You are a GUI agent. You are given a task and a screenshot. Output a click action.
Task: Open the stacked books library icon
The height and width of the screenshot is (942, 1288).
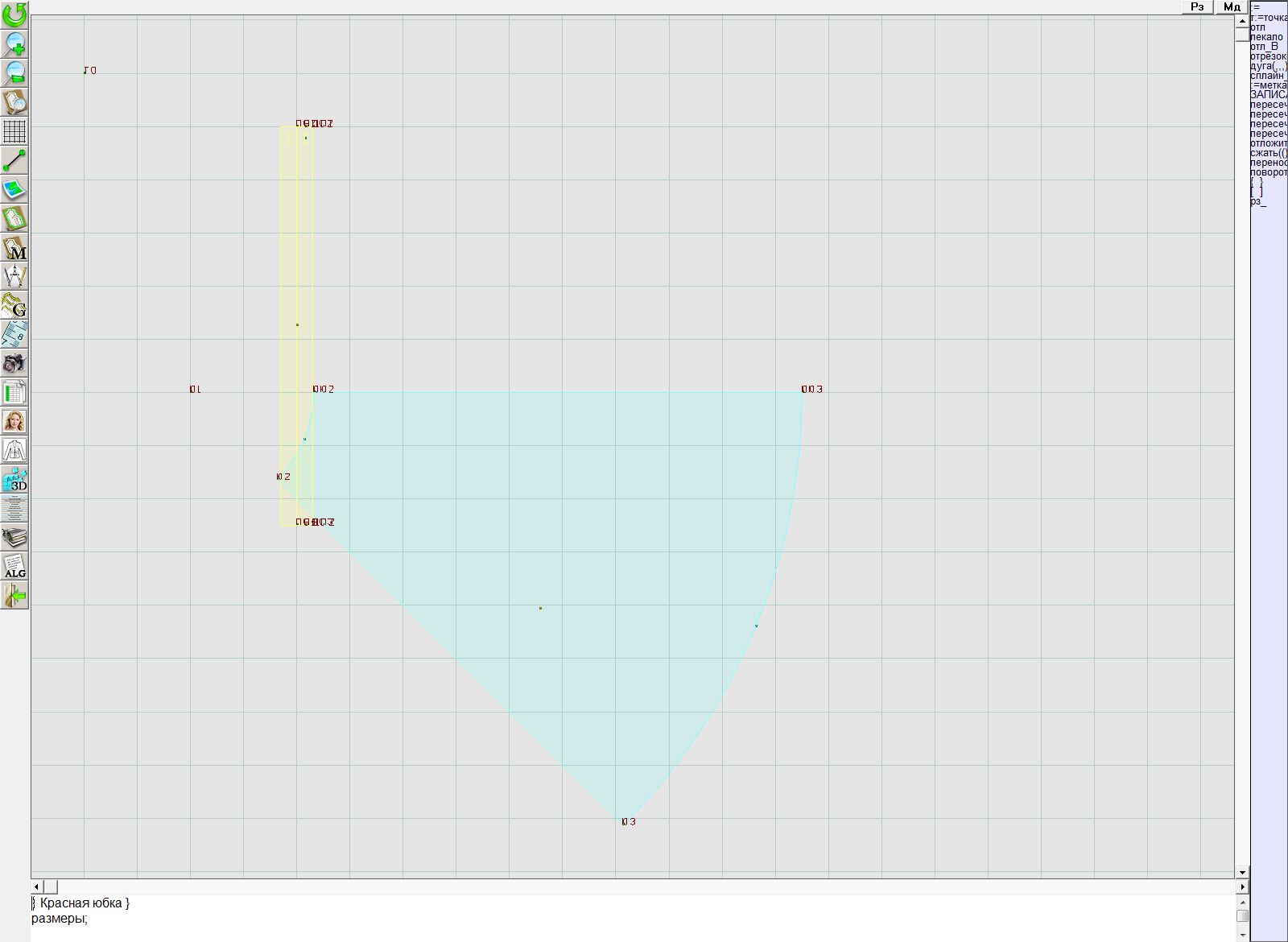click(14, 537)
